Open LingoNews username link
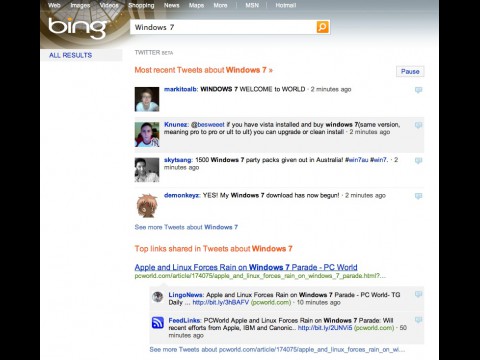Image resolution: width=480 pixels, height=360 pixels. click(x=186, y=295)
